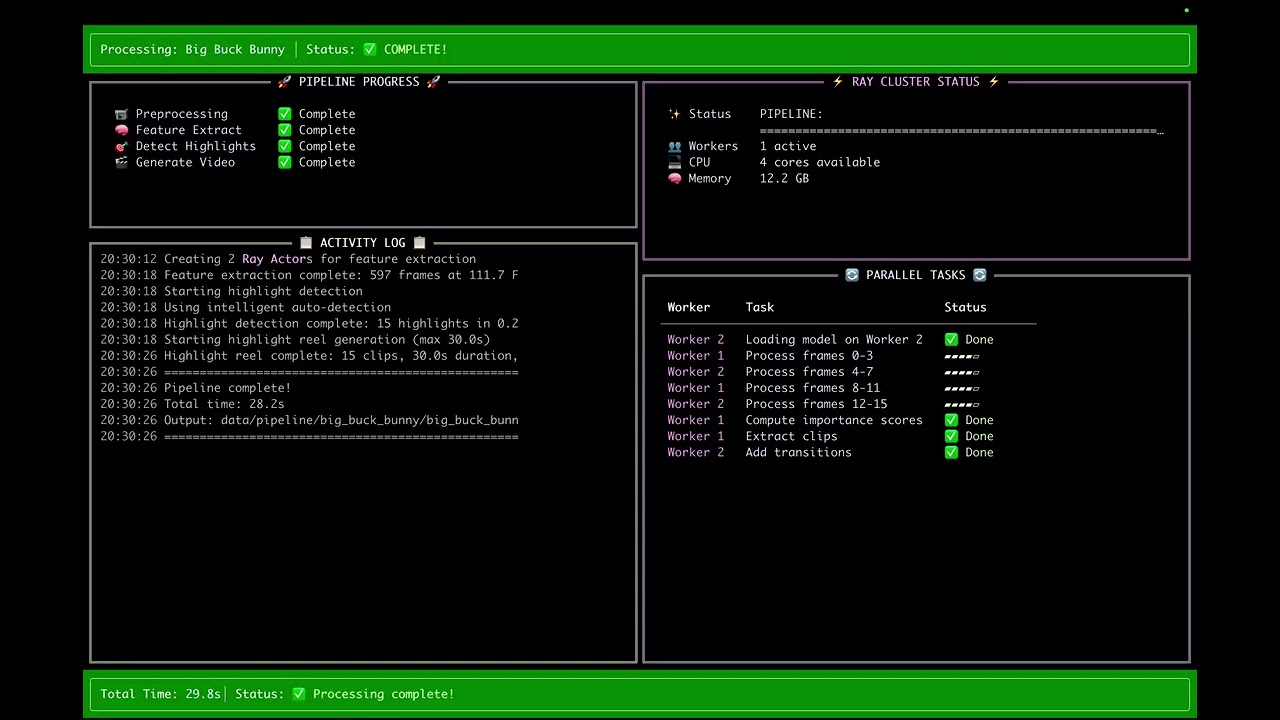Click the Status column header in Parallel Tasks
The height and width of the screenshot is (720, 1280).
pyautogui.click(x=965, y=307)
